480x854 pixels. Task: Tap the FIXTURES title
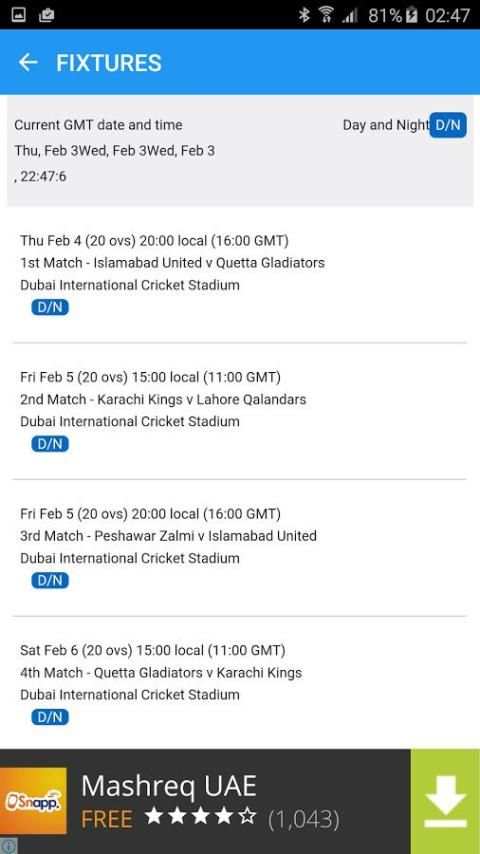109,63
